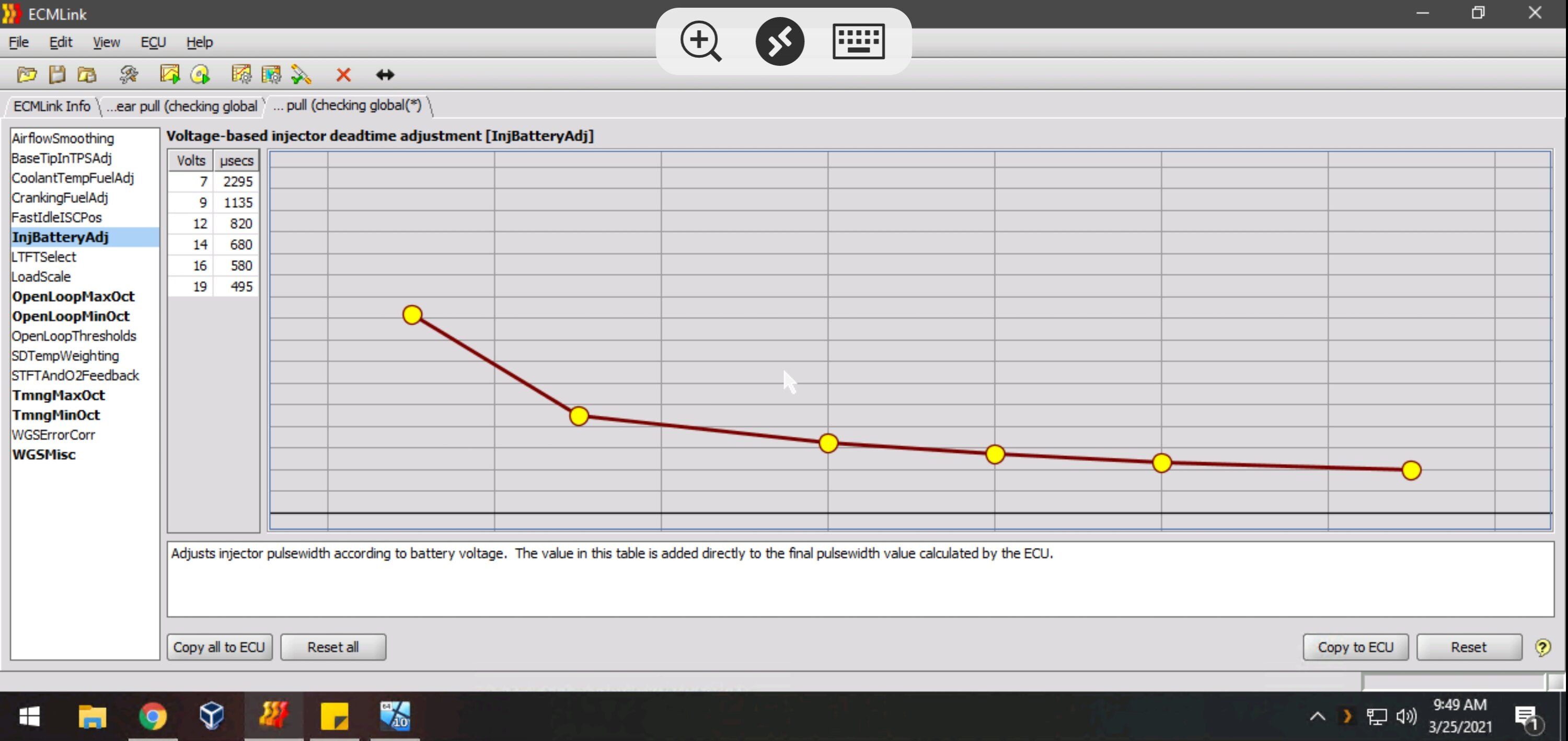
Task: Open the Help menu
Action: (199, 42)
